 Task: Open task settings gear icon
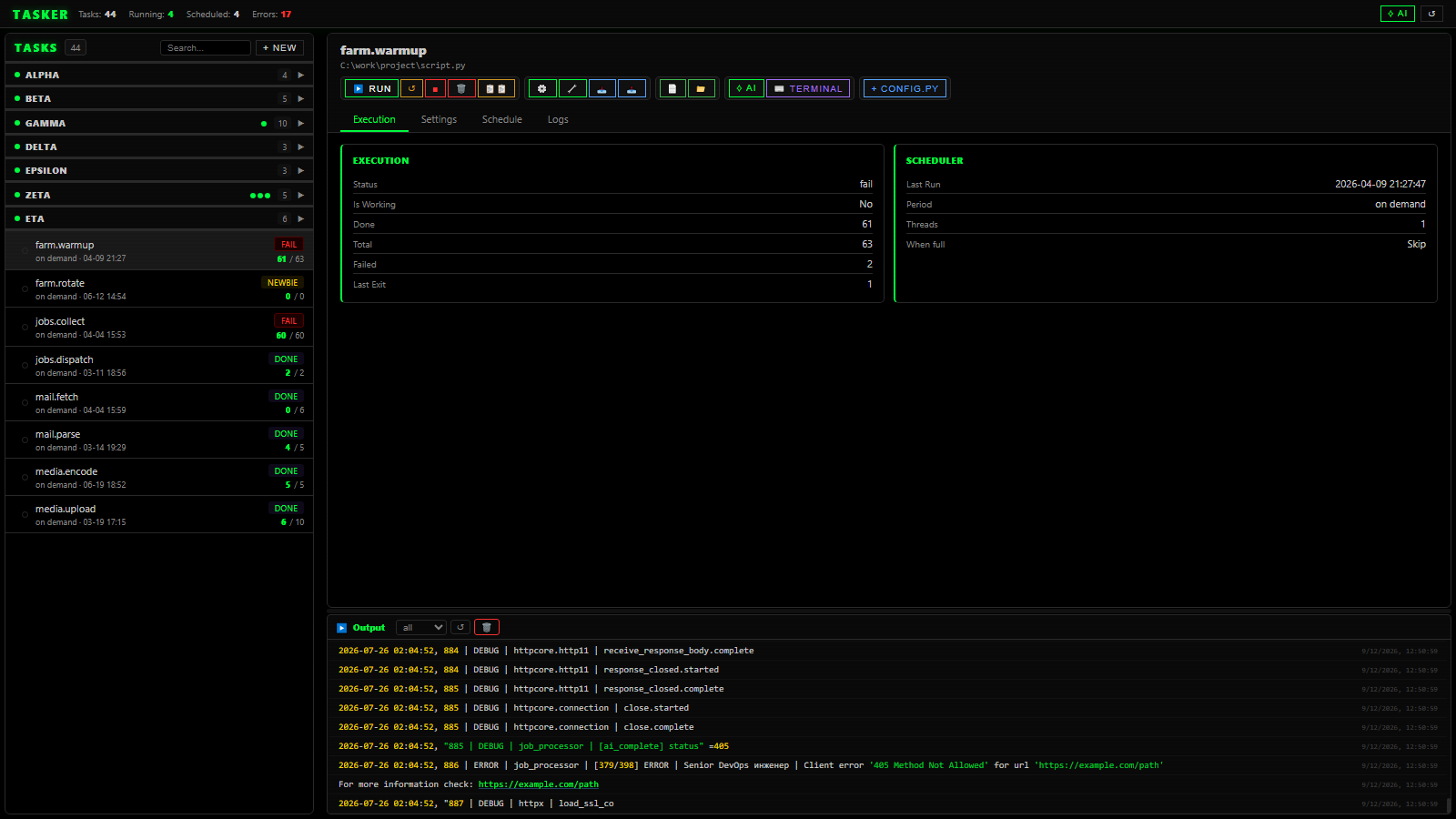(542, 88)
